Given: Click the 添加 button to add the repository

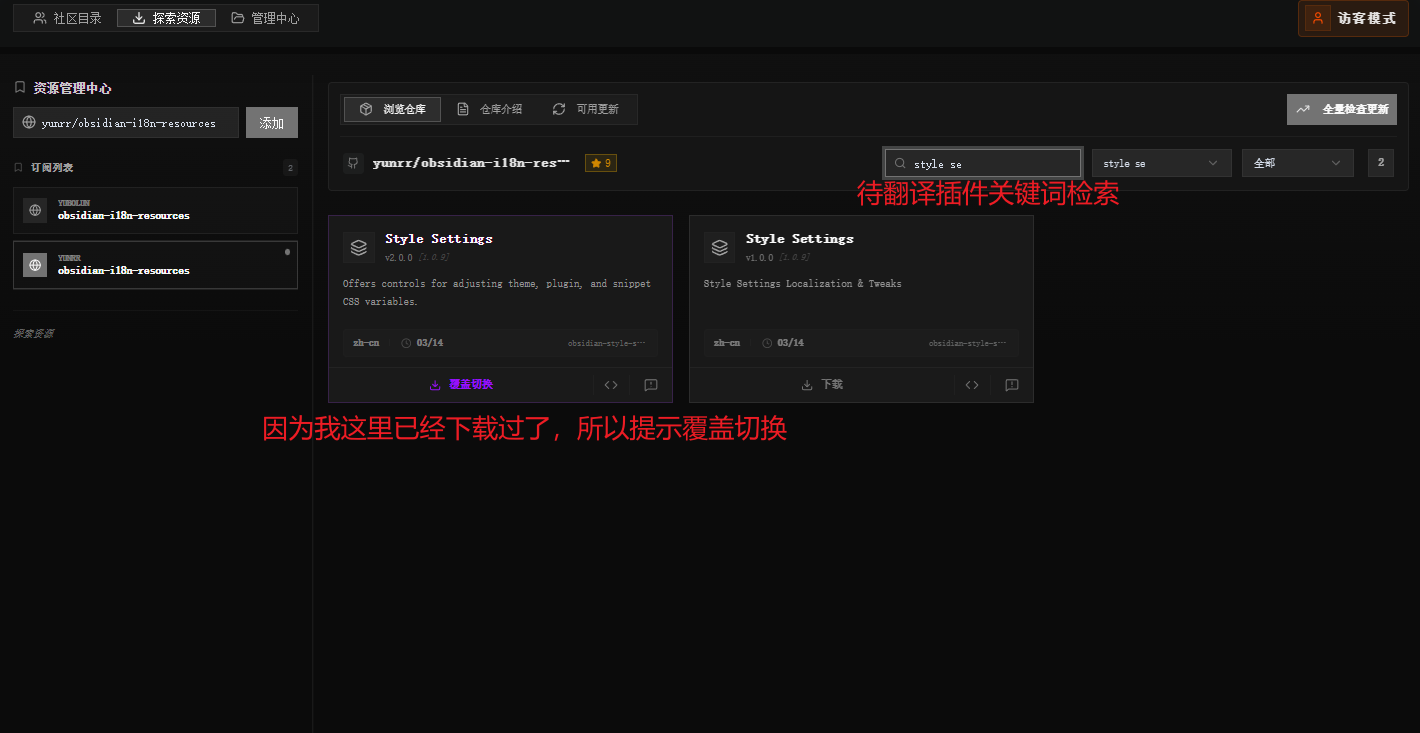Looking at the screenshot, I should [x=271, y=122].
